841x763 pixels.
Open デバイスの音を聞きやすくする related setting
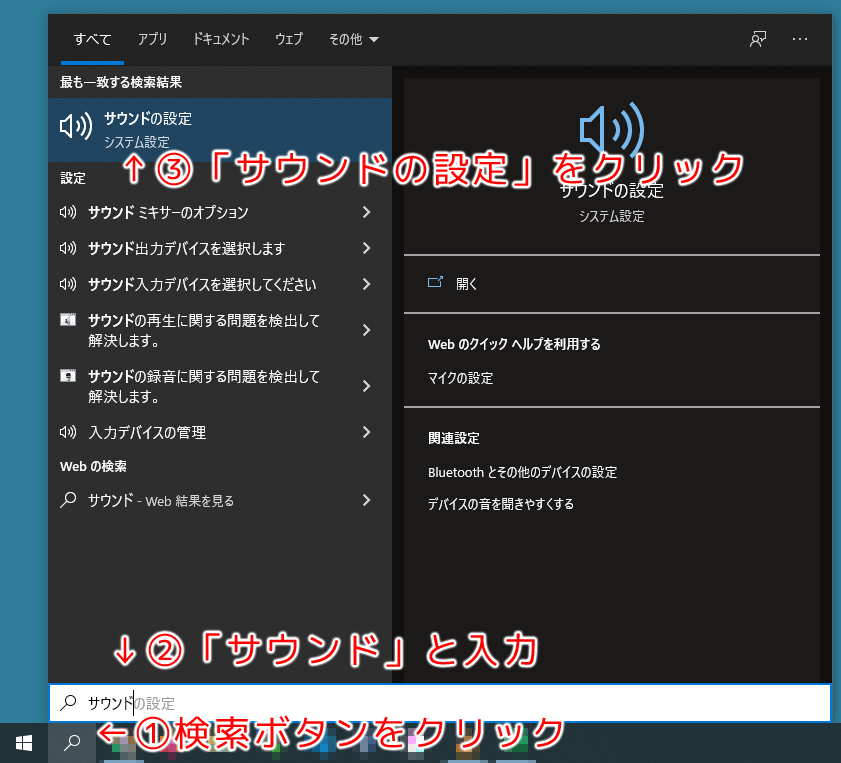[500, 504]
